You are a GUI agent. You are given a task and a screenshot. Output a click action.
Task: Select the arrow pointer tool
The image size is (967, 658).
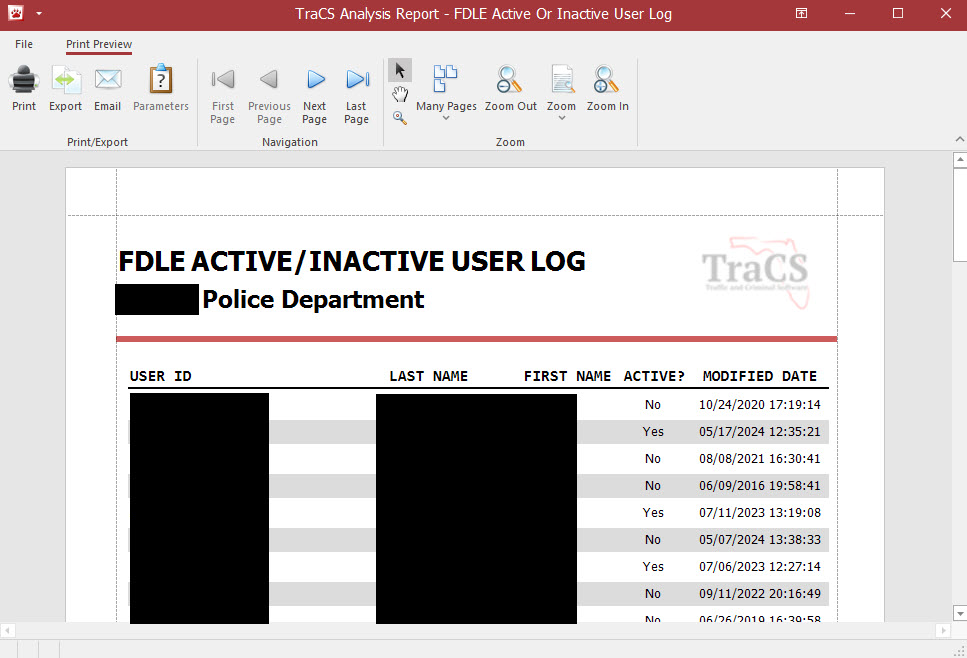click(x=400, y=70)
